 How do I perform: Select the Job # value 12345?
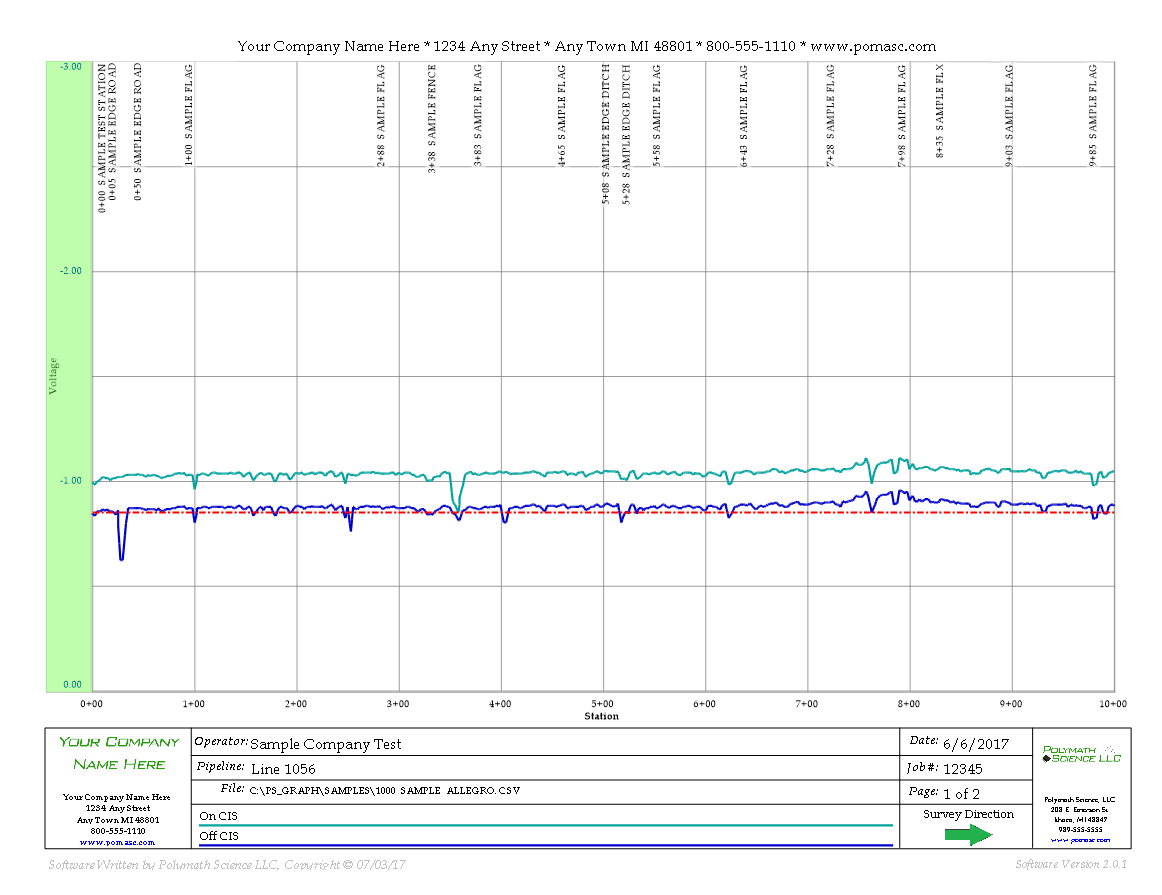[x=963, y=768]
